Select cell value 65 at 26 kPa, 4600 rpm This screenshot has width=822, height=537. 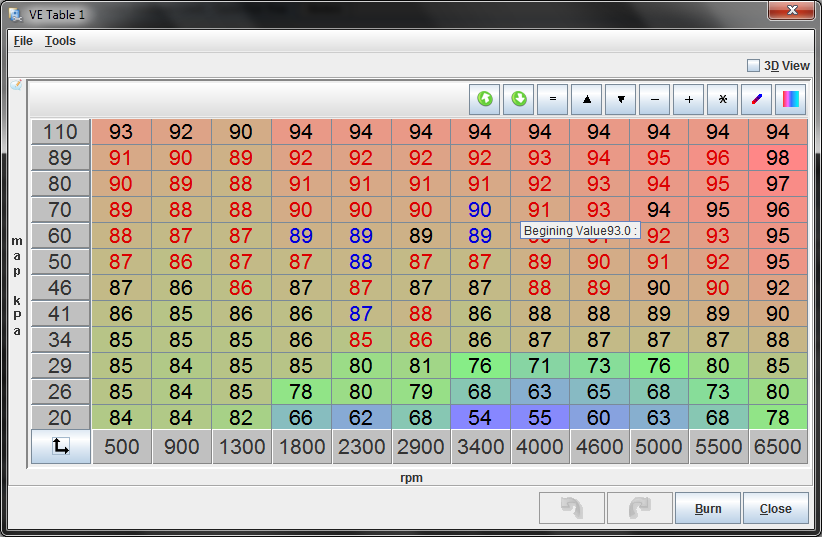coord(599,392)
